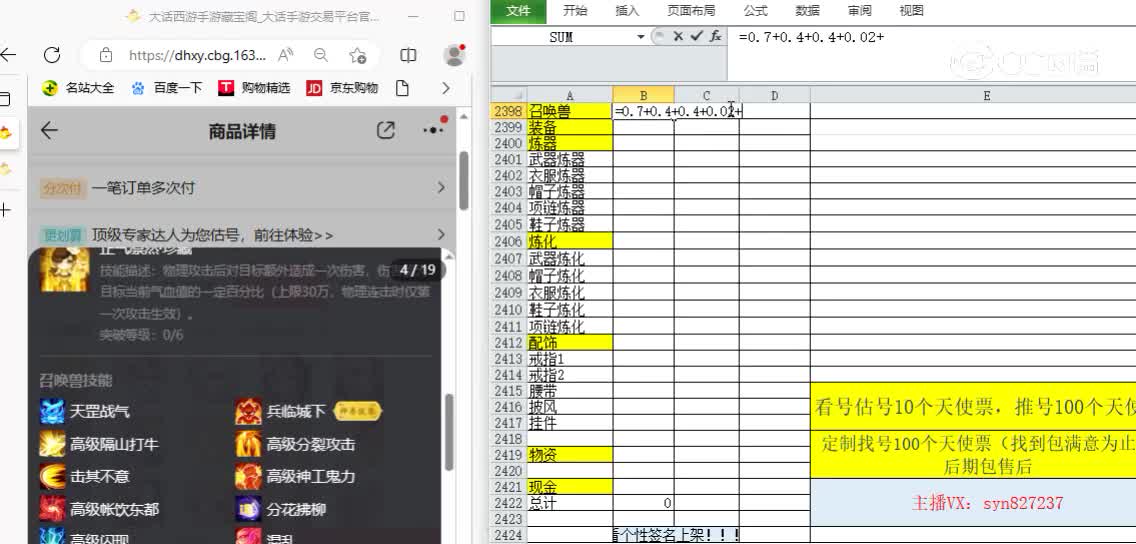
Task: Click the zoom magnifier icon in address bar
Action: pyautogui.click(x=321, y=55)
